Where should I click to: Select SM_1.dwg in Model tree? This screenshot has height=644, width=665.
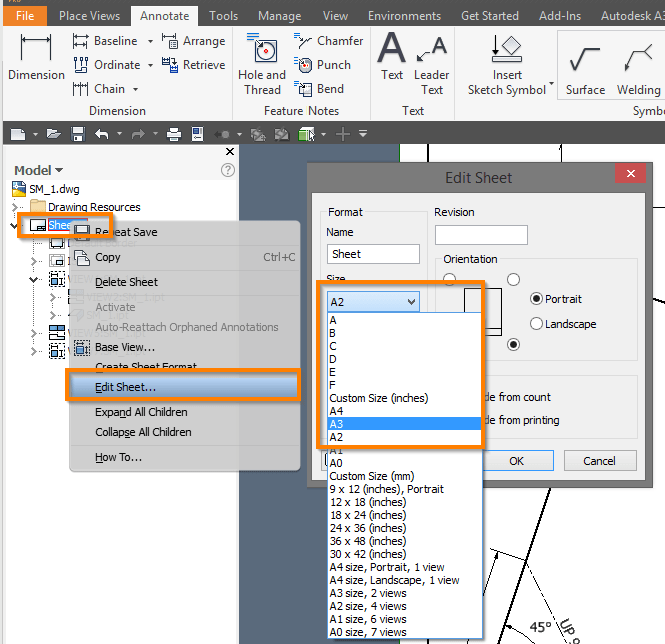pos(46,189)
